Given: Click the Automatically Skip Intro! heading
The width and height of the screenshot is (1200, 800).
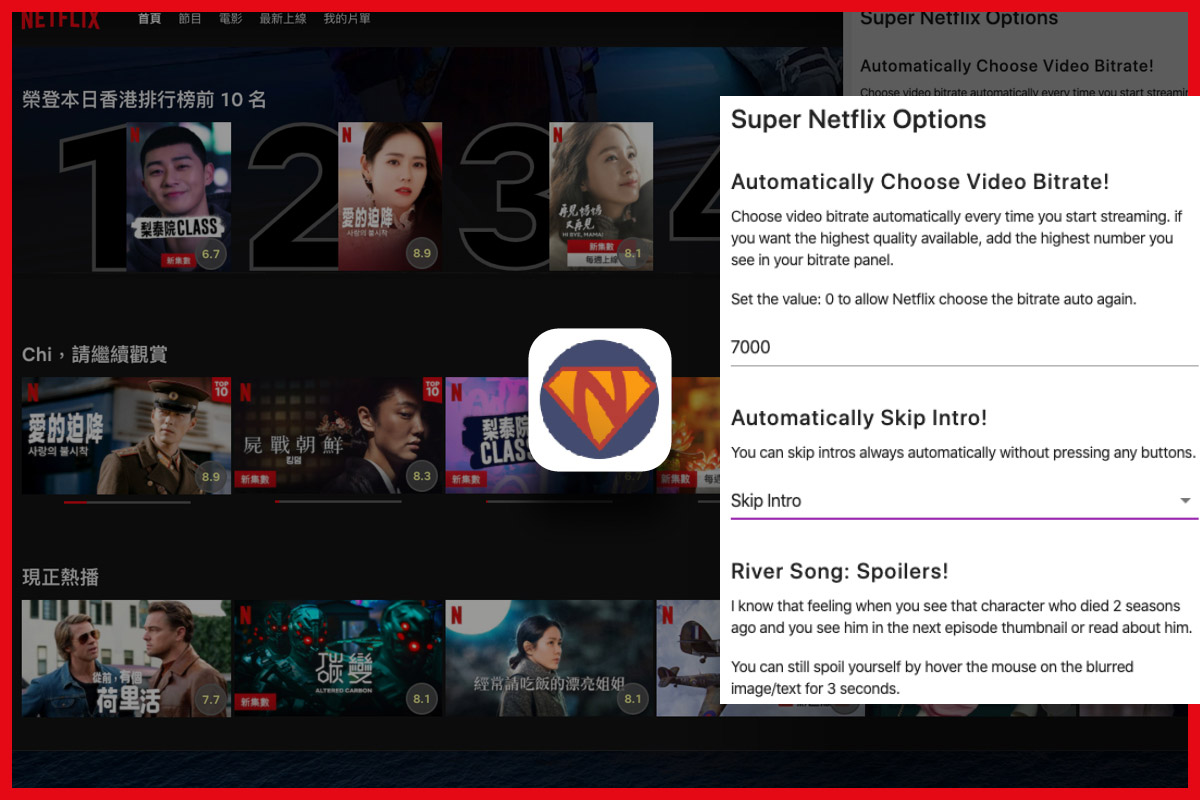Looking at the screenshot, I should [x=859, y=418].
